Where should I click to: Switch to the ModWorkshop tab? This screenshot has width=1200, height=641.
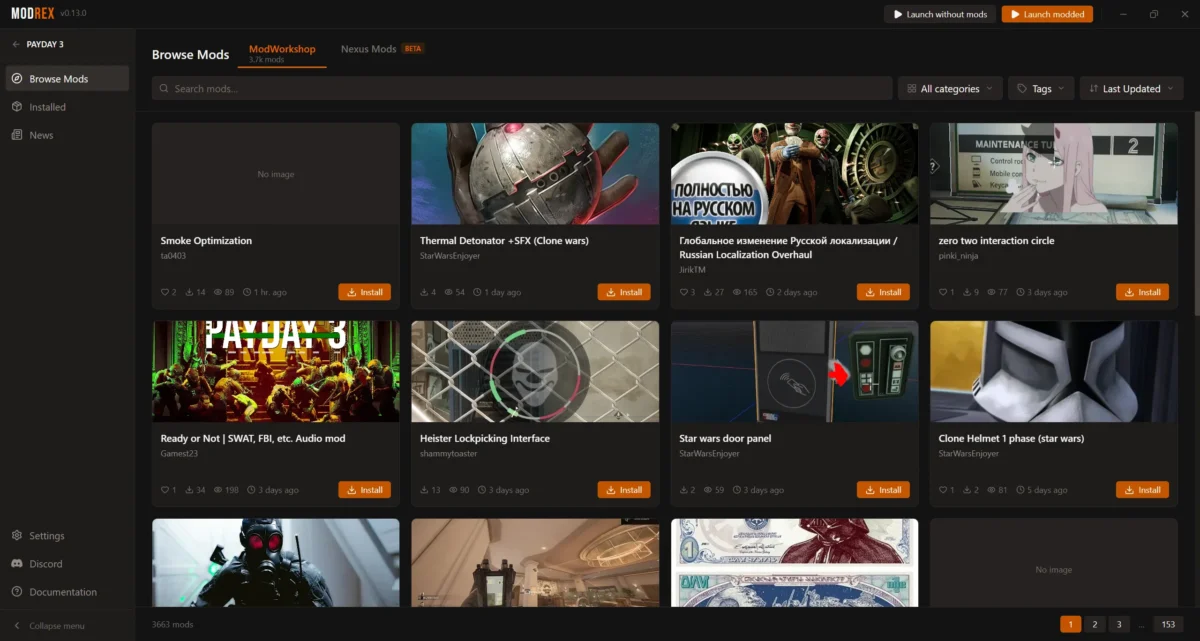(282, 53)
